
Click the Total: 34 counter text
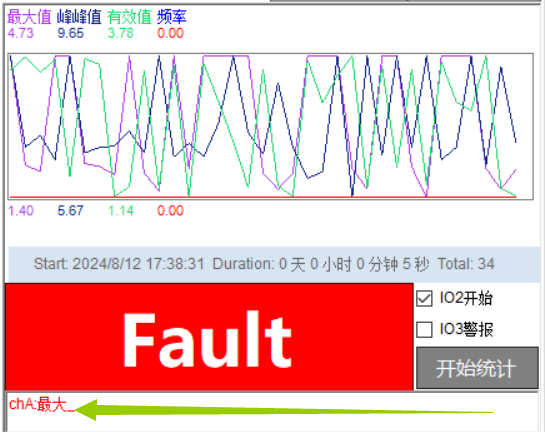pyautogui.click(x=466, y=264)
